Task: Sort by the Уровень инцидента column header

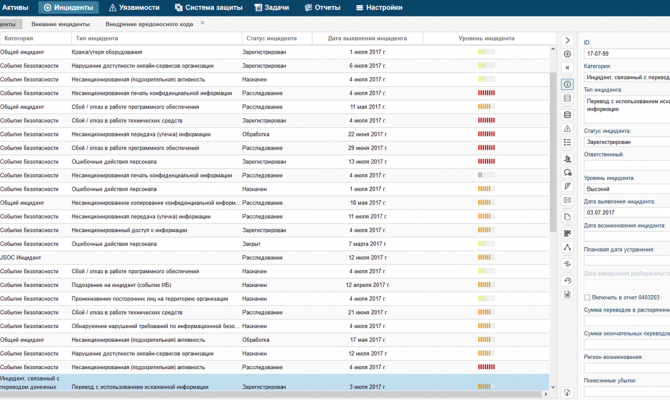Action: pos(486,38)
